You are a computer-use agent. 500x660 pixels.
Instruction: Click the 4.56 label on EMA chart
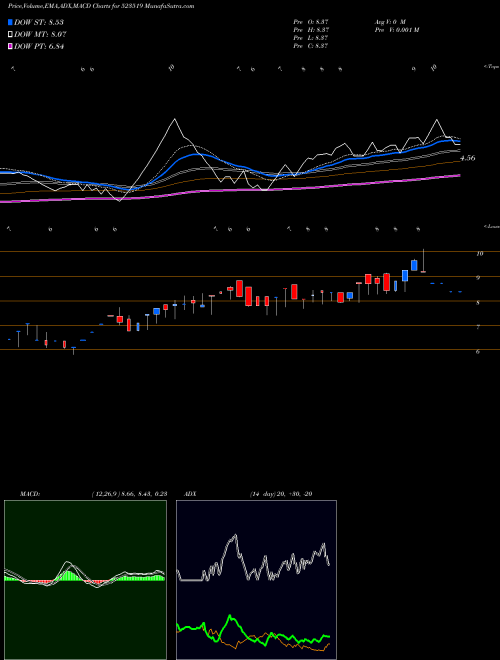click(x=468, y=158)
